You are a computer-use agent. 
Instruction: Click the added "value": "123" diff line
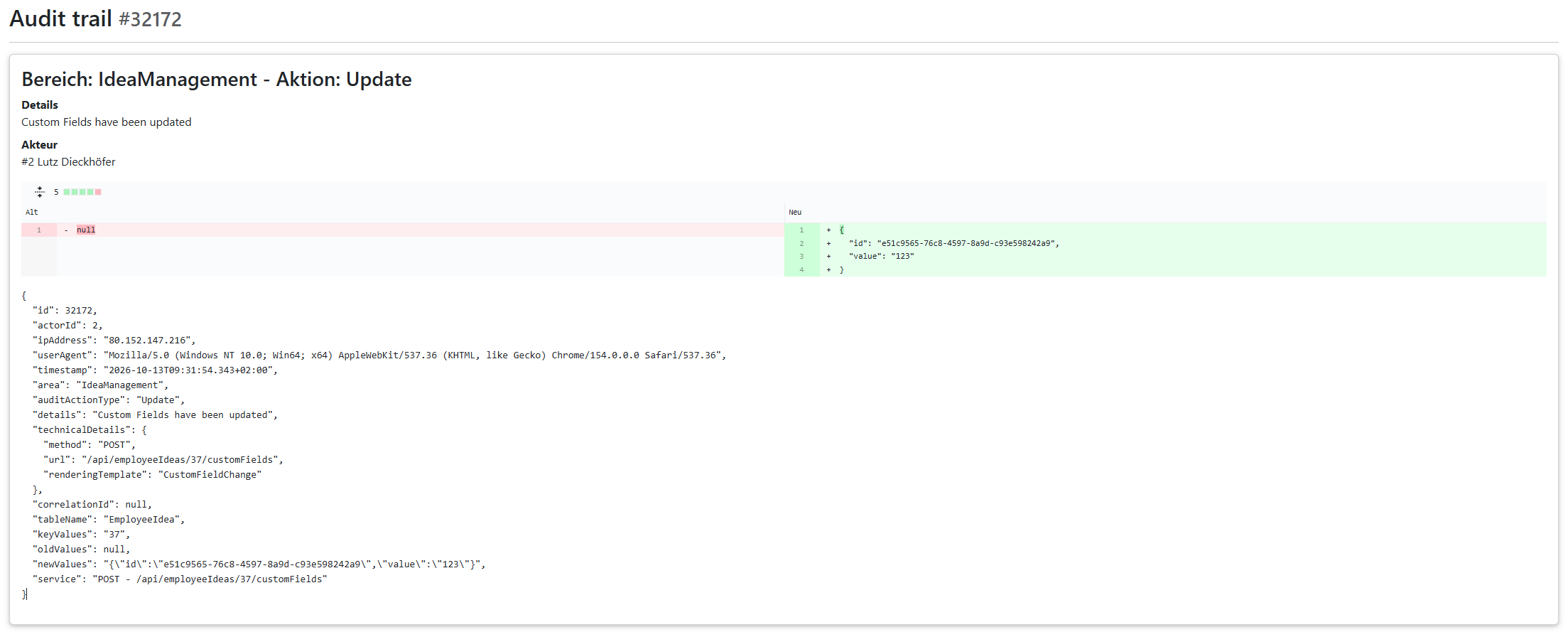(881, 256)
